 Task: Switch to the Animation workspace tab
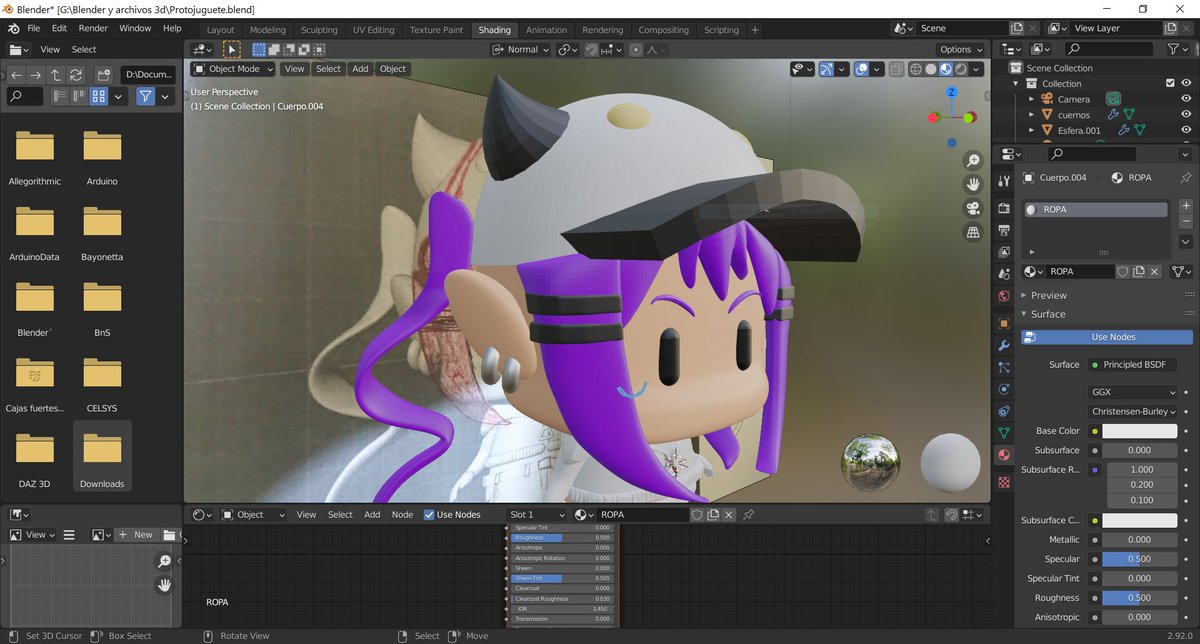(546, 30)
